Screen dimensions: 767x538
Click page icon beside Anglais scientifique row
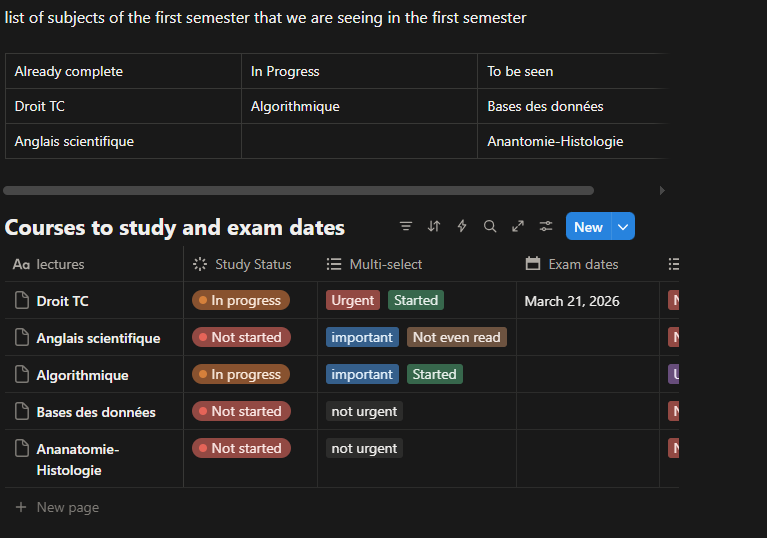pos(22,337)
